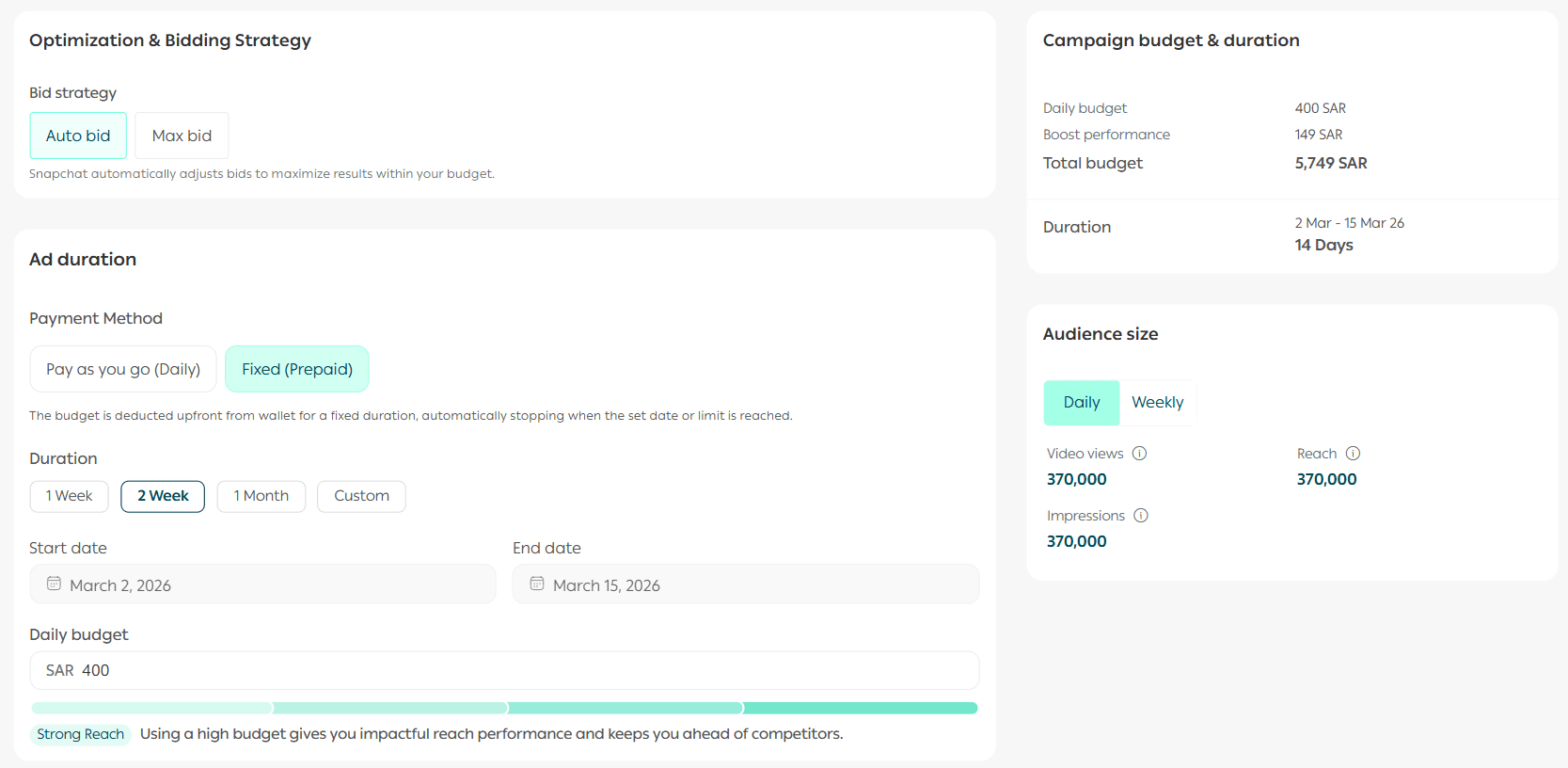Viewport: 1568px width, 768px height.
Task: Choose Custom duration option
Action: click(x=361, y=496)
